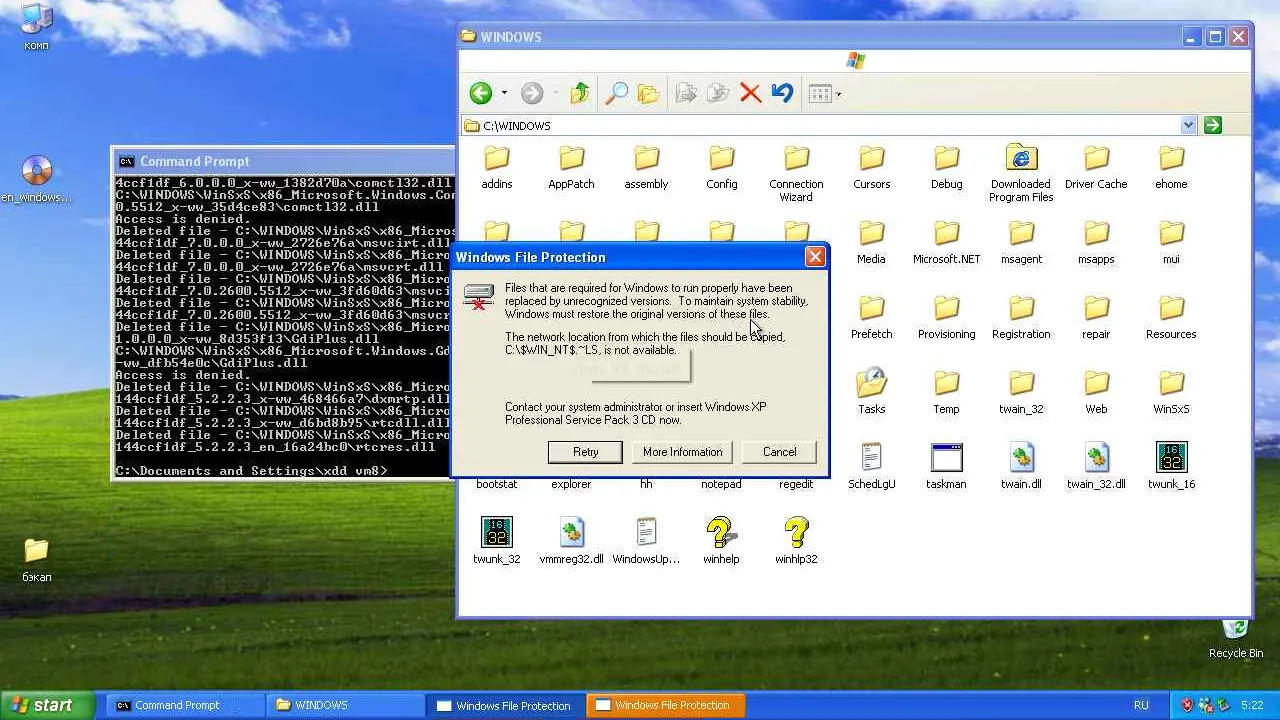
Task: Select the AppPatch folder
Action: (571, 167)
